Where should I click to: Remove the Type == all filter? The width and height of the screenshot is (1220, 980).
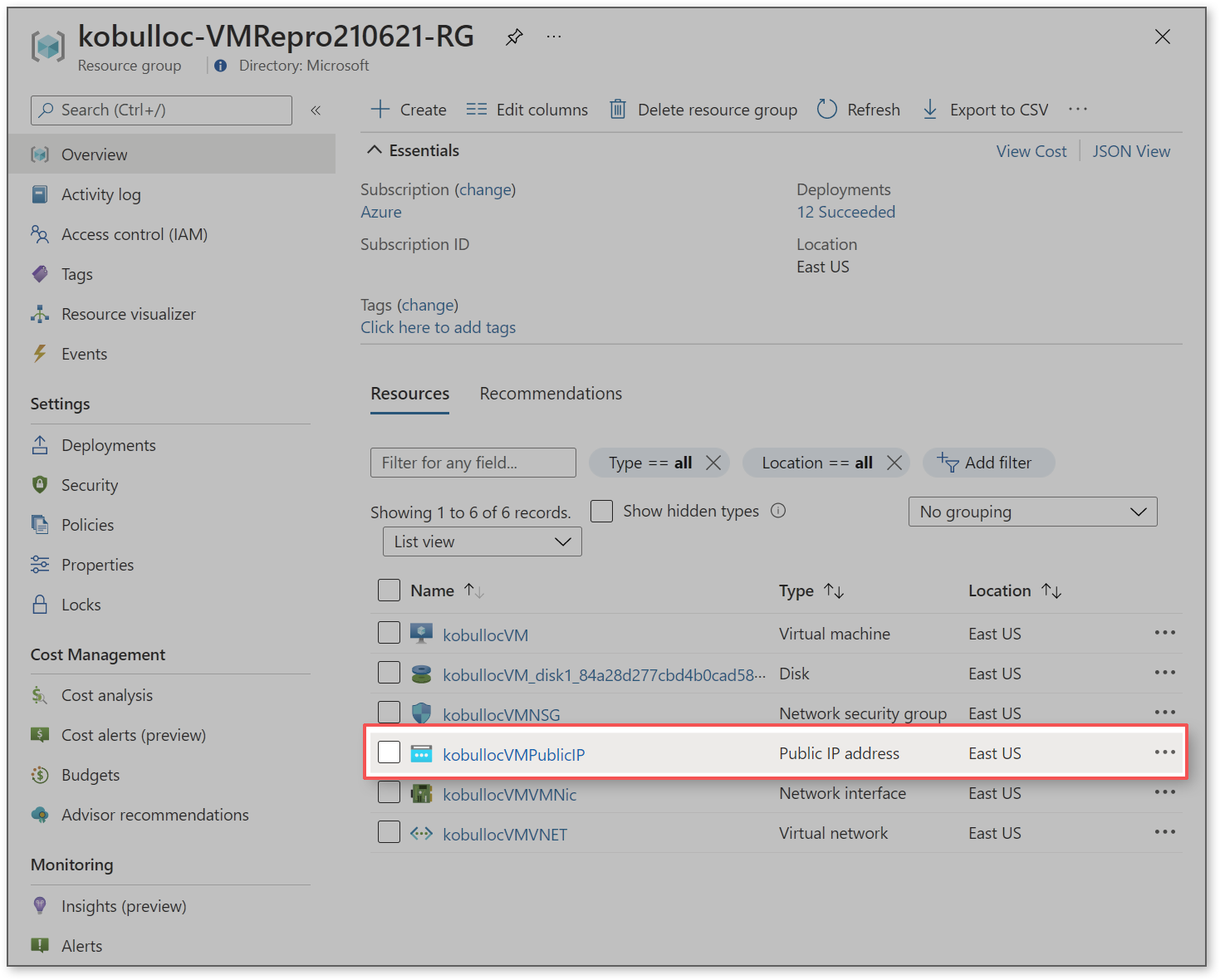[x=713, y=463]
